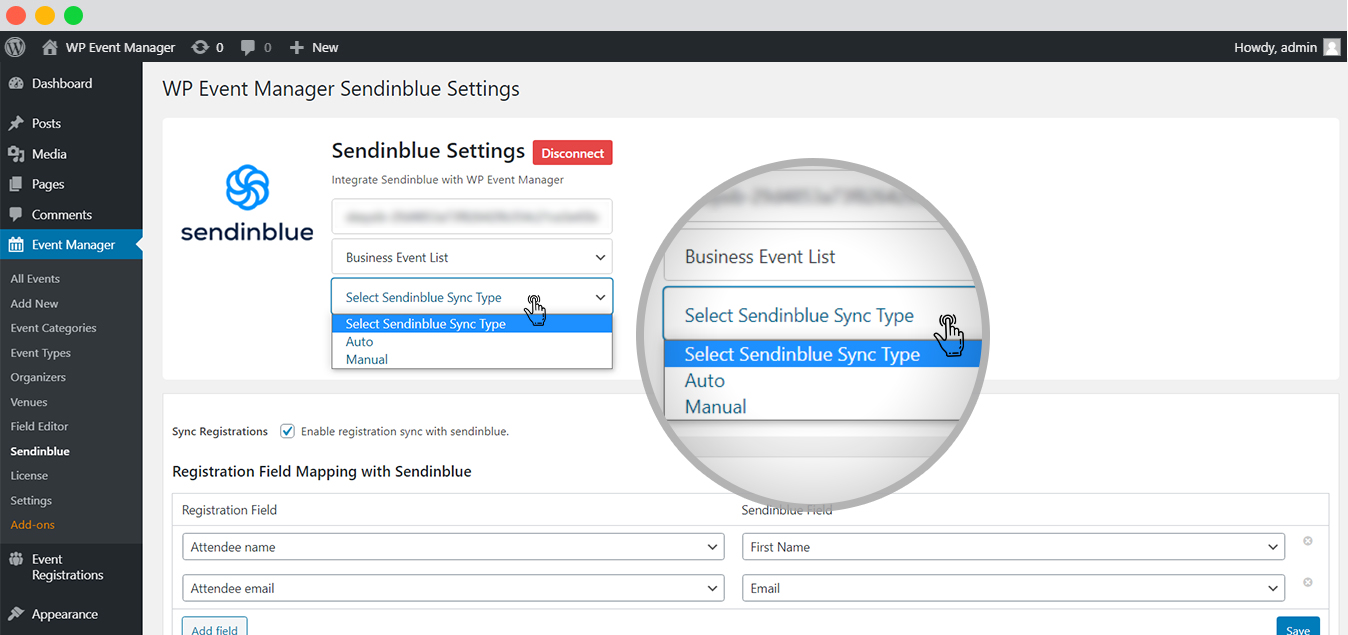Click the Dashboard gauge icon

(x=16, y=84)
